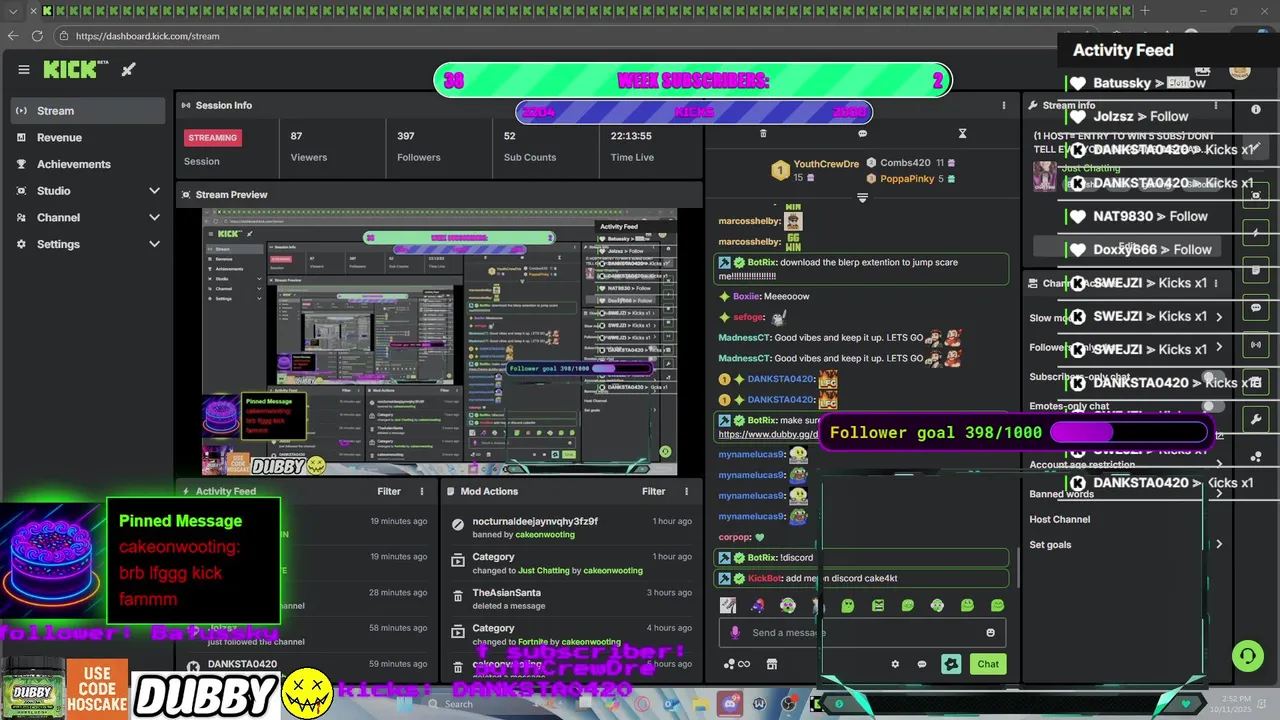Click Filter in the Activity Feed panel

(389, 491)
